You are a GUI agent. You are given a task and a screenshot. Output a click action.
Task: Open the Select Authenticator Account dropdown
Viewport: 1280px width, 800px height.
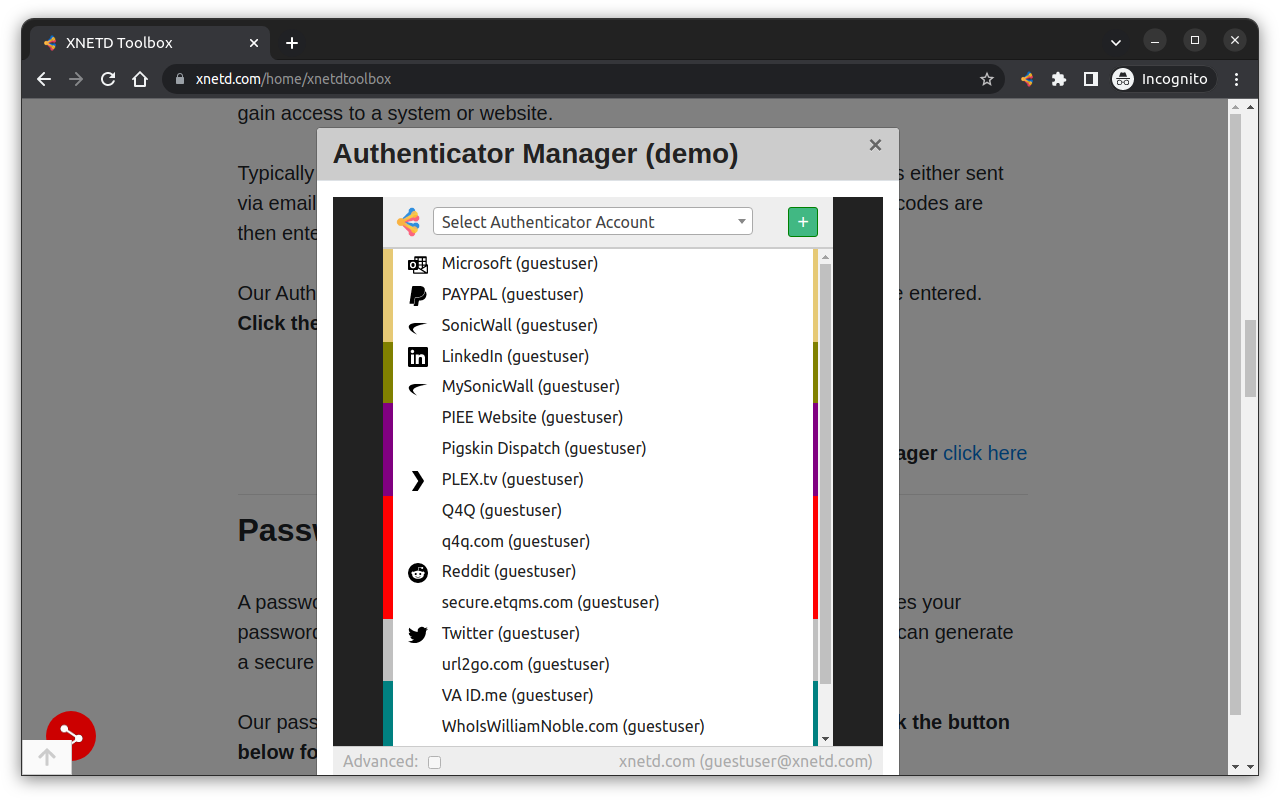(592, 221)
